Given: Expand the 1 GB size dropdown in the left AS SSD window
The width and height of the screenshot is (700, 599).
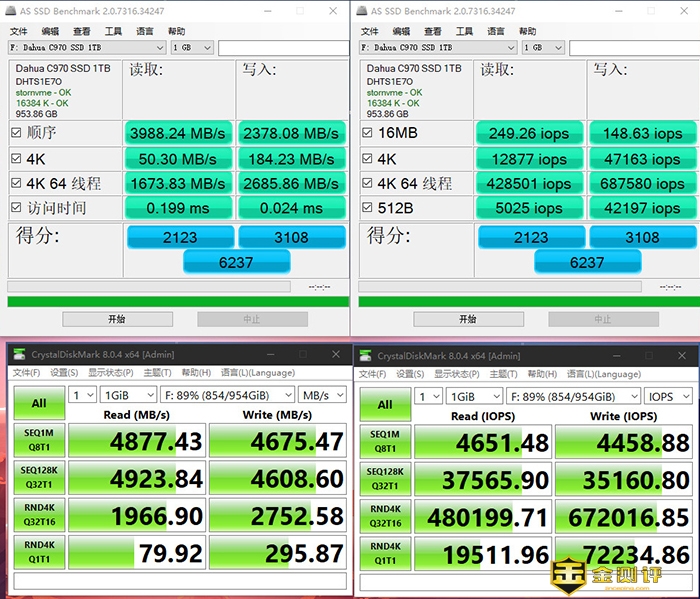Looking at the screenshot, I should point(192,47).
